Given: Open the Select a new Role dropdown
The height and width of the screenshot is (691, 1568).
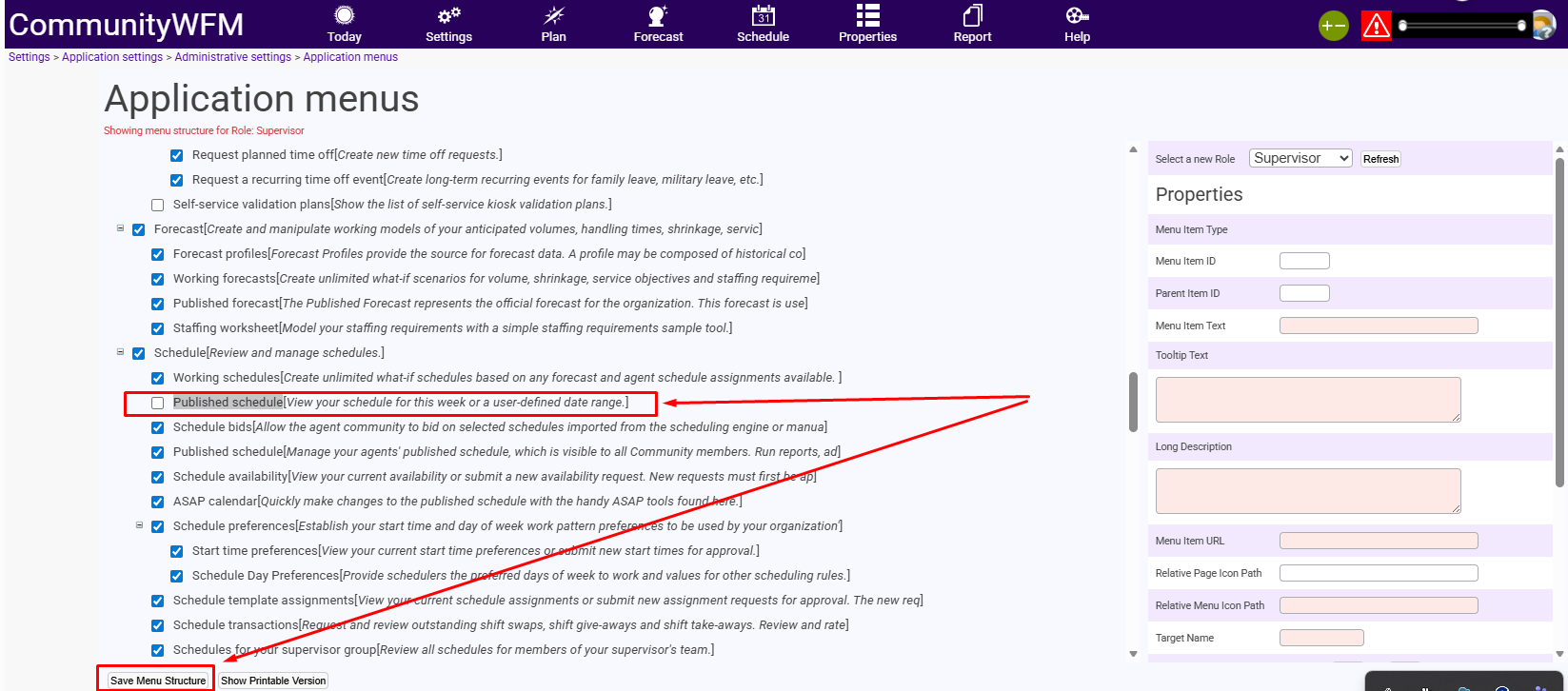Looking at the screenshot, I should [1300, 158].
